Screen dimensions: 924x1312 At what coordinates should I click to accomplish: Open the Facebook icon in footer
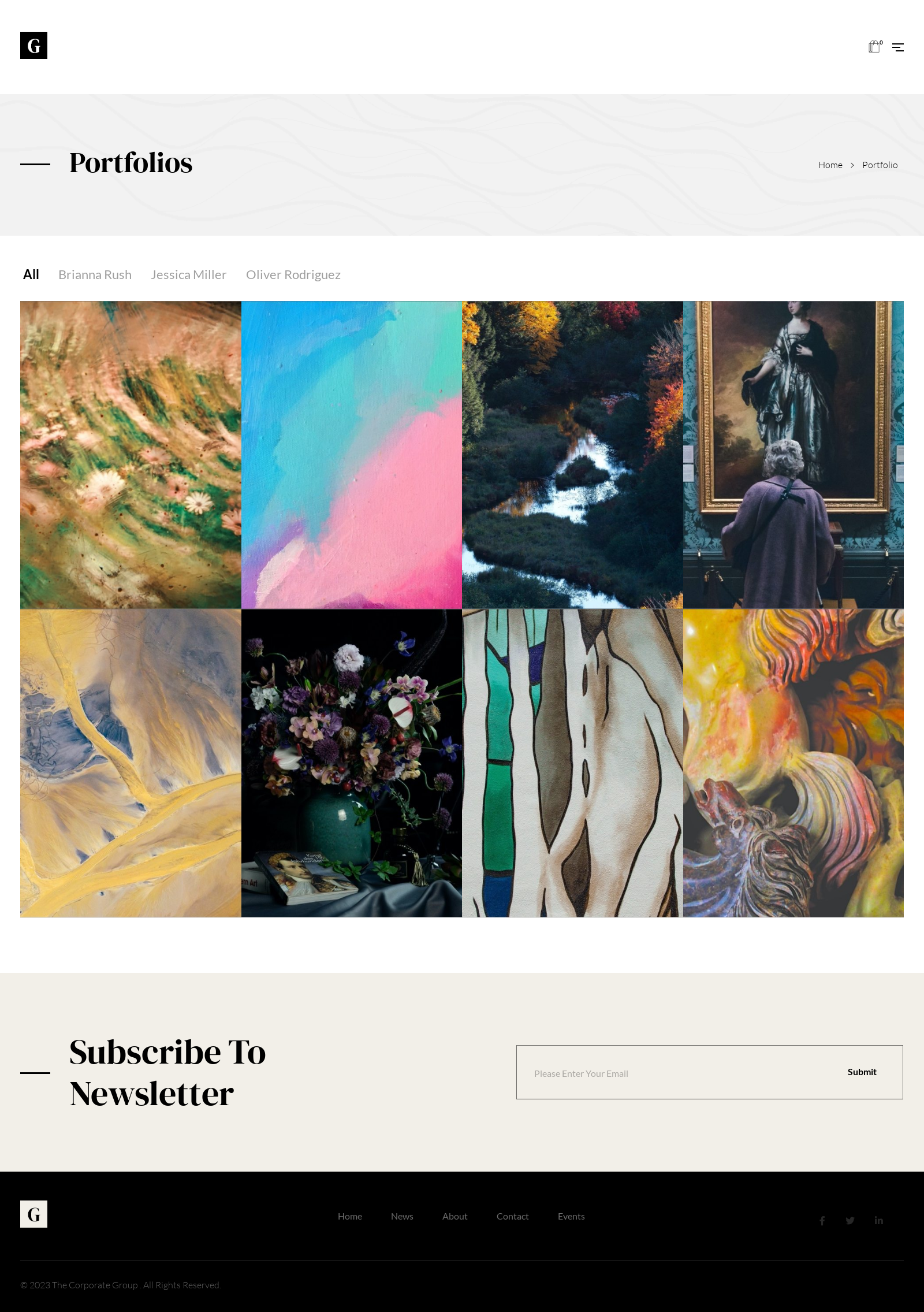[x=822, y=1220]
